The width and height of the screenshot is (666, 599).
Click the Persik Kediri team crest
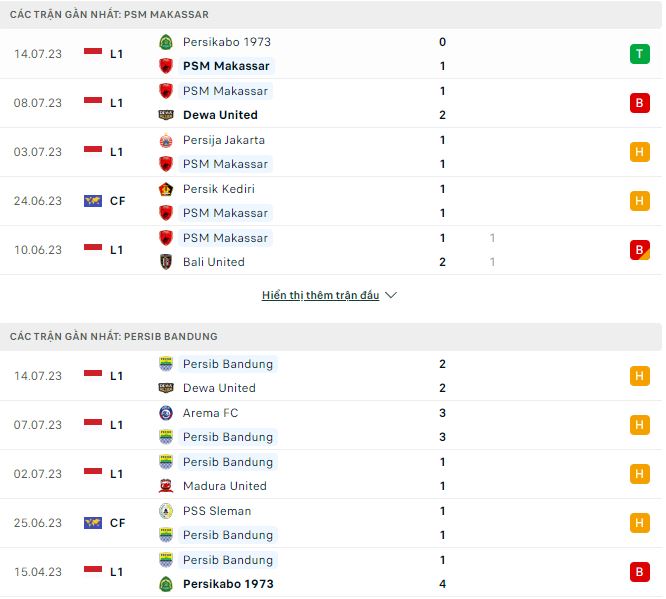(166, 189)
